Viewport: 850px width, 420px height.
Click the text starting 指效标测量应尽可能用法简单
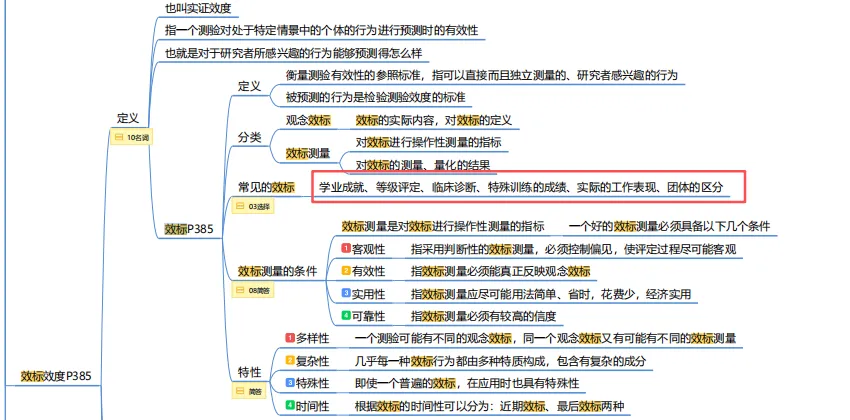pos(551,294)
